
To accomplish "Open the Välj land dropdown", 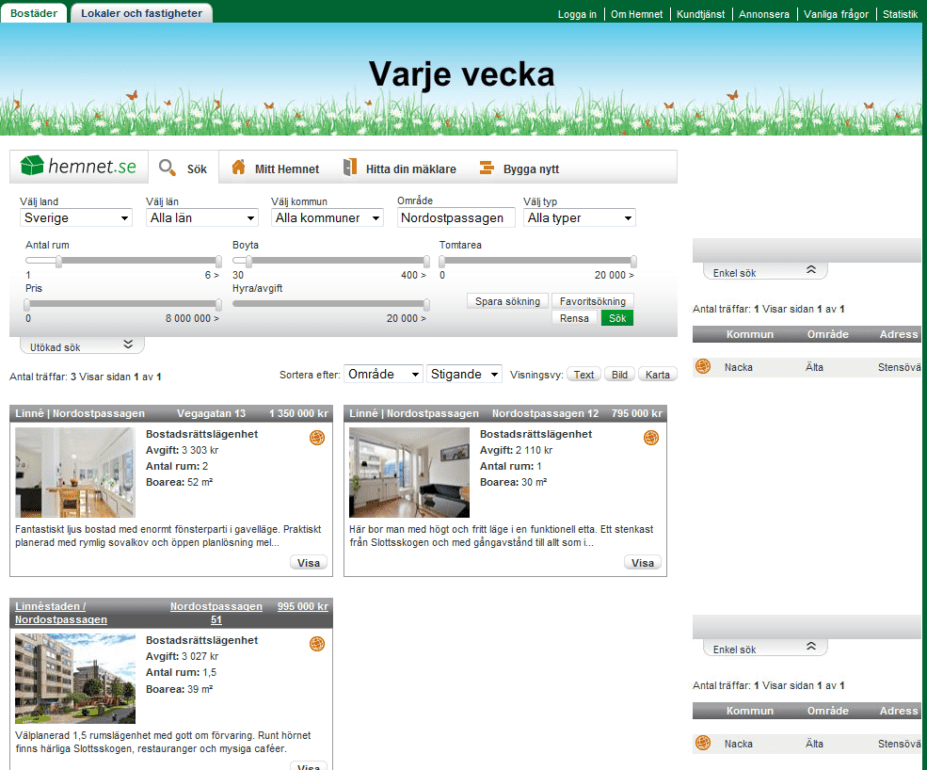I will click(76, 218).
